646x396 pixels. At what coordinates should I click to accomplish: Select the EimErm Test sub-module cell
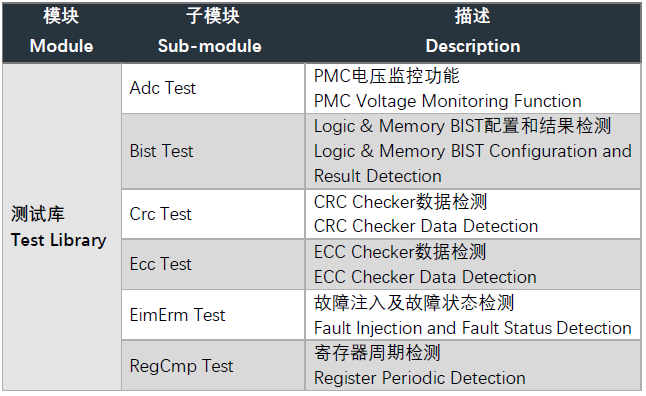point(213,315)
